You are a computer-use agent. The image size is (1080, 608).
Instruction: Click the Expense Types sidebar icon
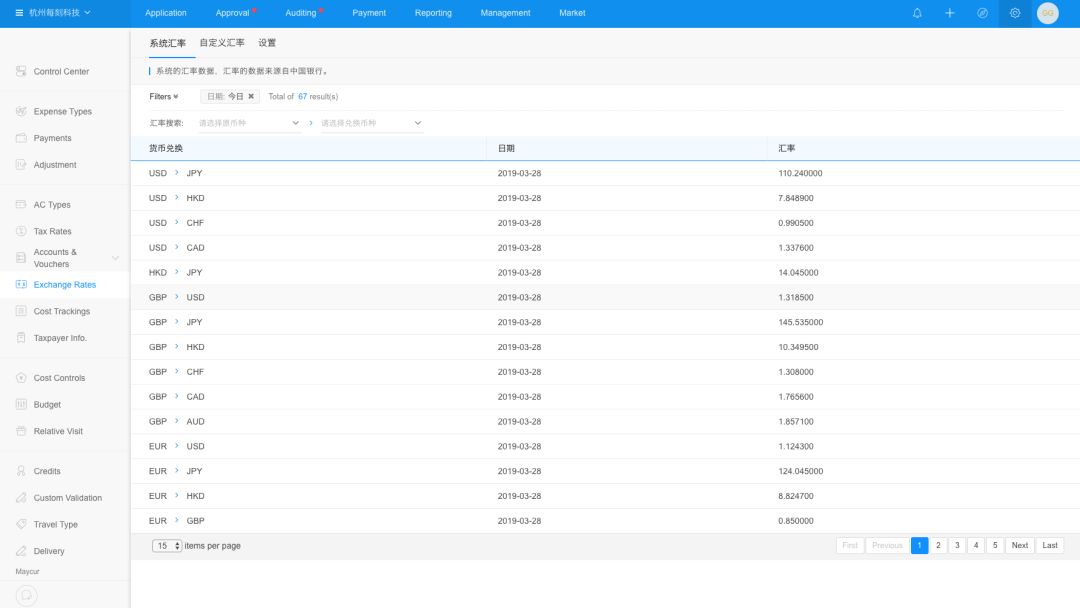(x=21, y=111)
